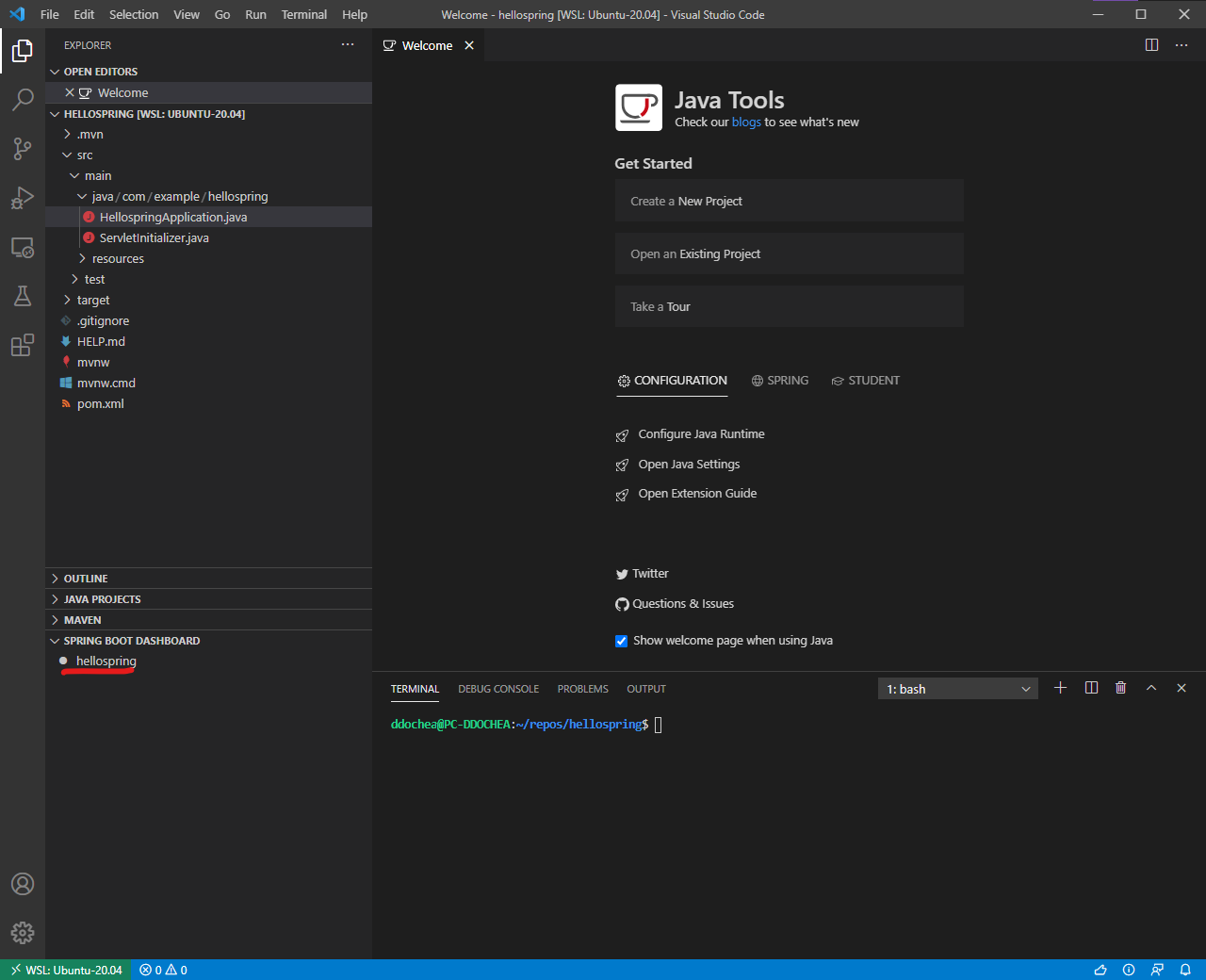The width and height of the screenshot is (1206, 980).
Task: Click Configure Java Runtime link
Action: pyautogui.click(x=701, y=434)
